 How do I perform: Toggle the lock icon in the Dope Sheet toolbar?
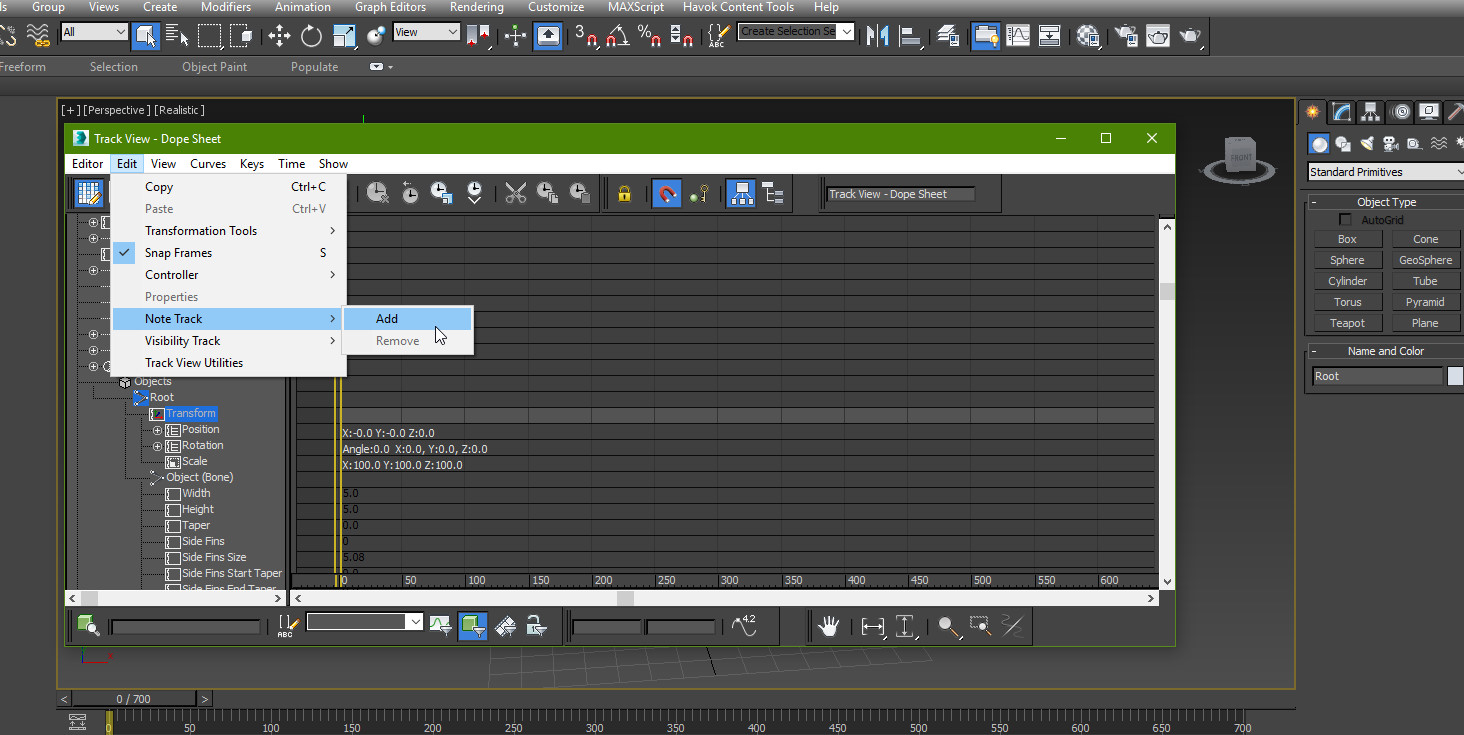(624, 193)
